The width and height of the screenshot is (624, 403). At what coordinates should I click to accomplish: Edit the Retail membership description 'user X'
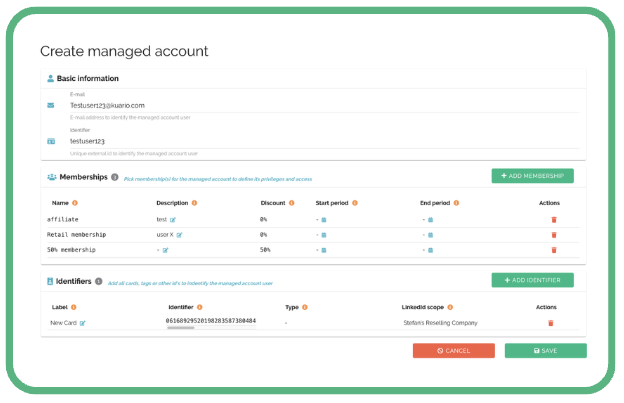(x=180, y=234)
